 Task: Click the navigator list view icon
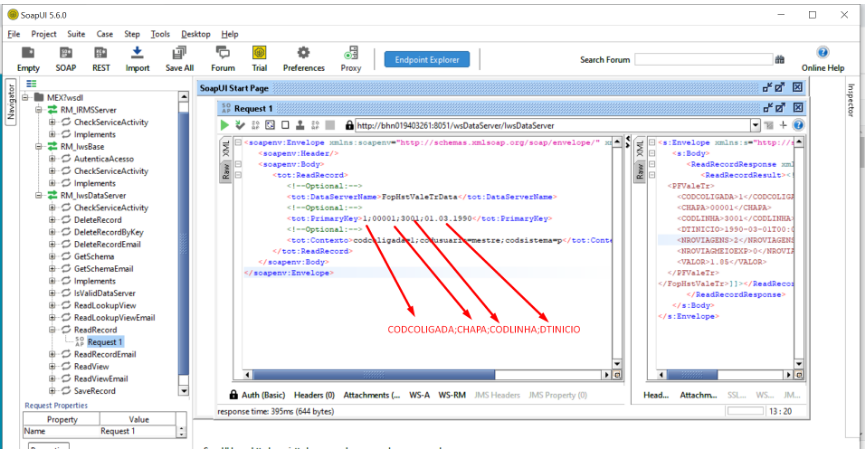[x=31, y=84]
